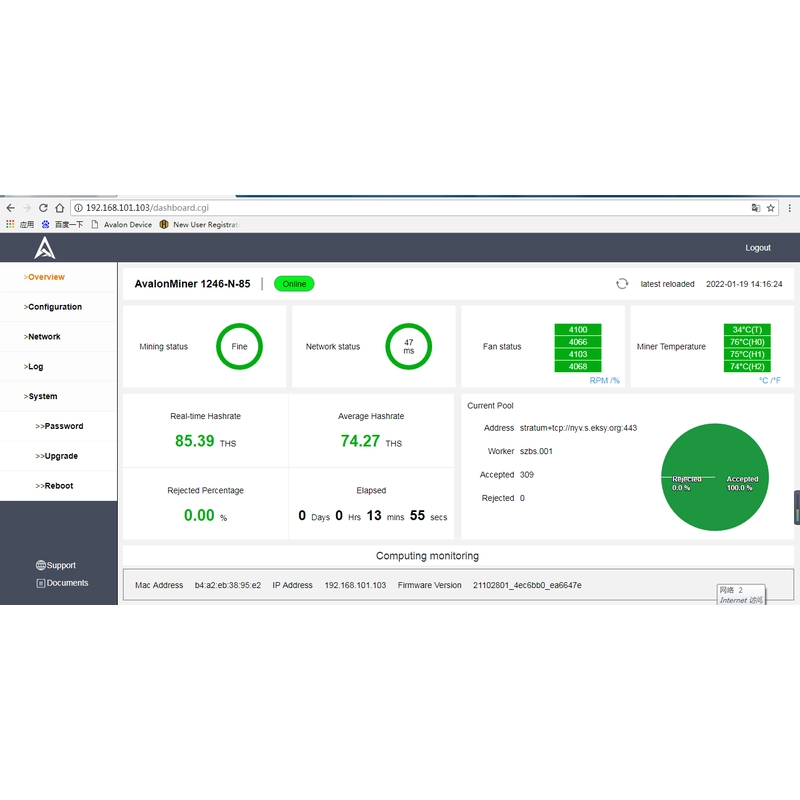Screen dimensions: 800x800
Task: Open Log in the sidebar
Action: pyautogui.click(x=33, y=366)
